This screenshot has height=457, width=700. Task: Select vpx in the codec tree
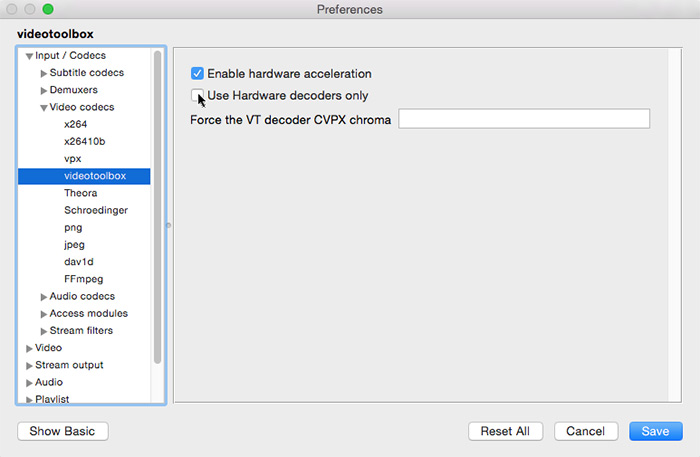pos(72,159)
